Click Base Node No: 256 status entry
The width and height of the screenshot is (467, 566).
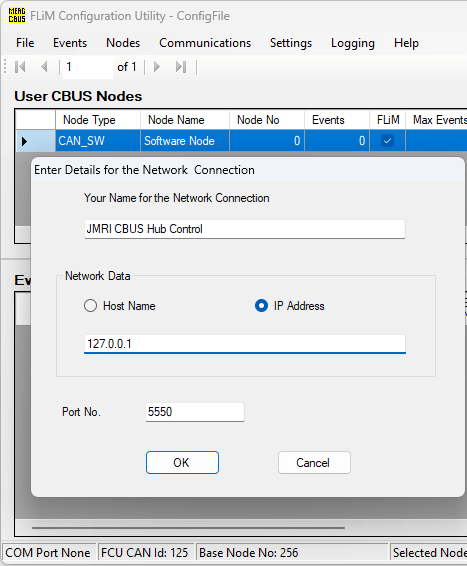pyautogui.click(x=292, y=553)
